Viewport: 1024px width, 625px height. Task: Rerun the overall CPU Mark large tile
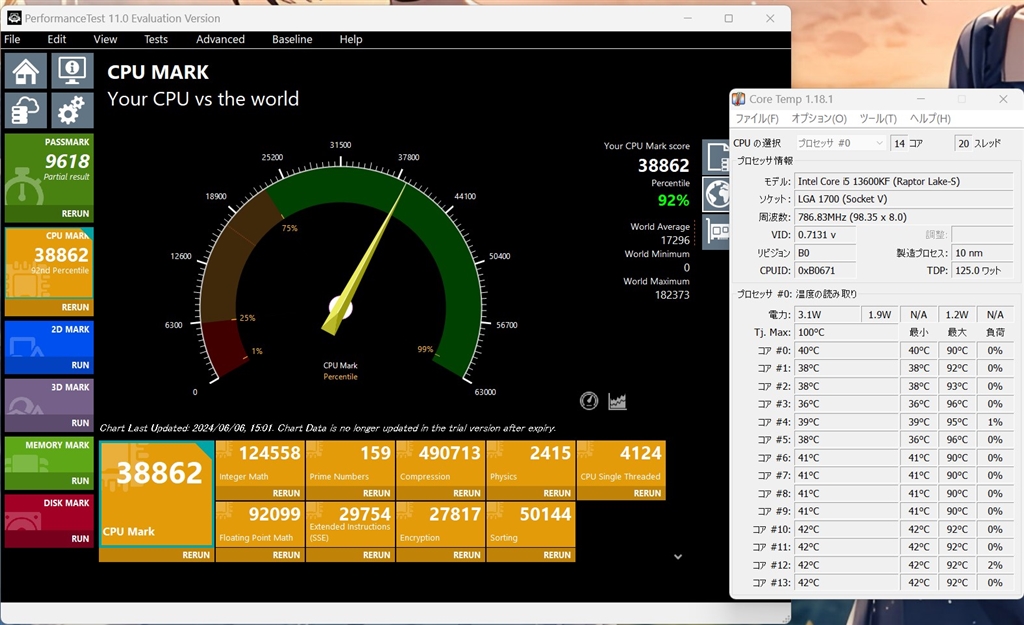(x=196, y=554)
